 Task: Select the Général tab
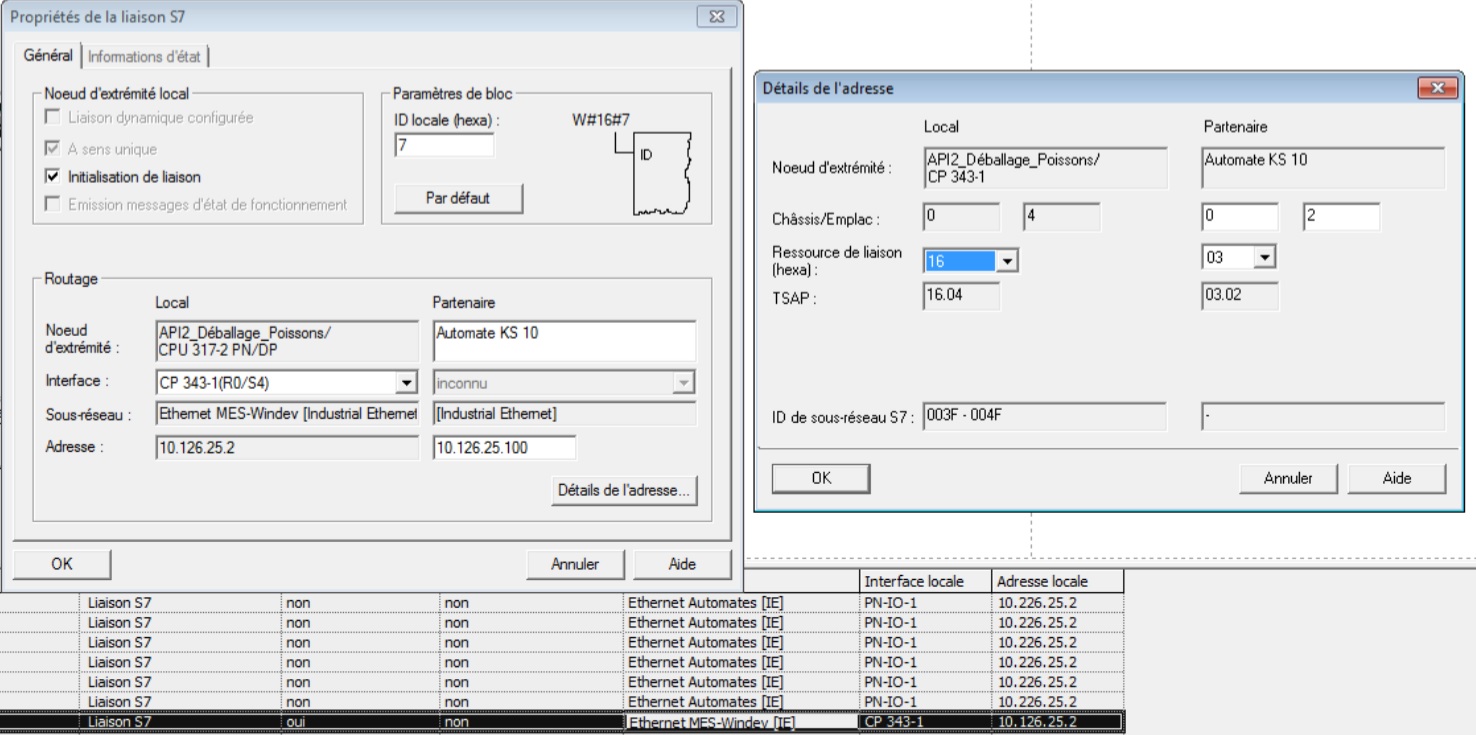coord(48,55)
